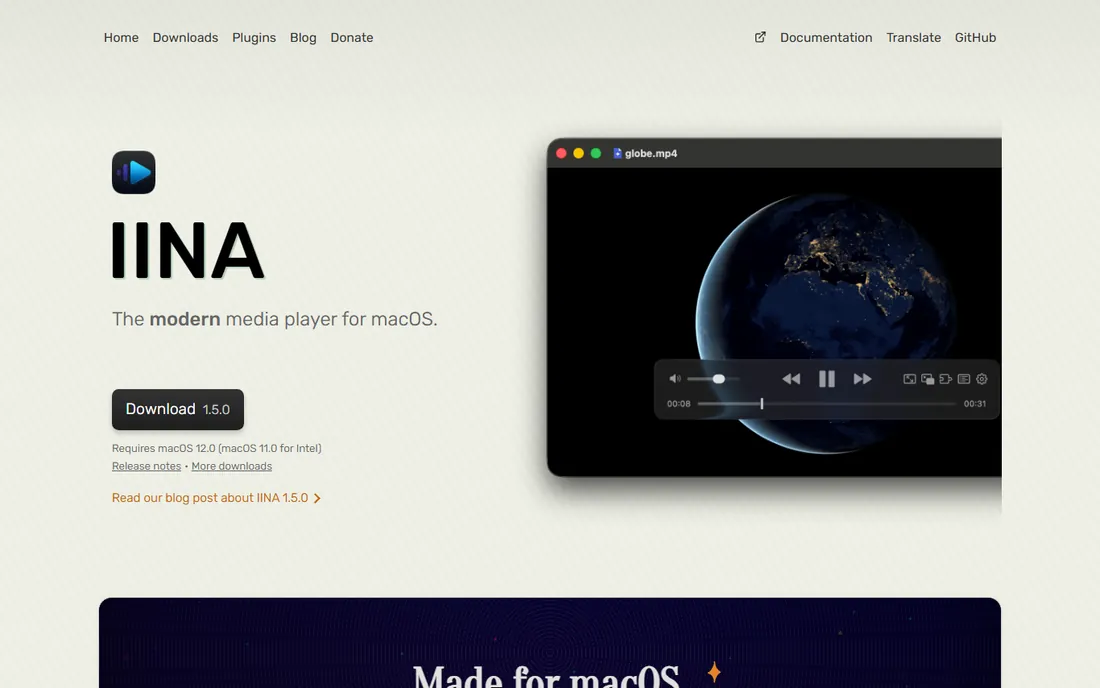
Task: Click the green zoom dot on player window
Action: pyautogui.click(x=596, y=153)
